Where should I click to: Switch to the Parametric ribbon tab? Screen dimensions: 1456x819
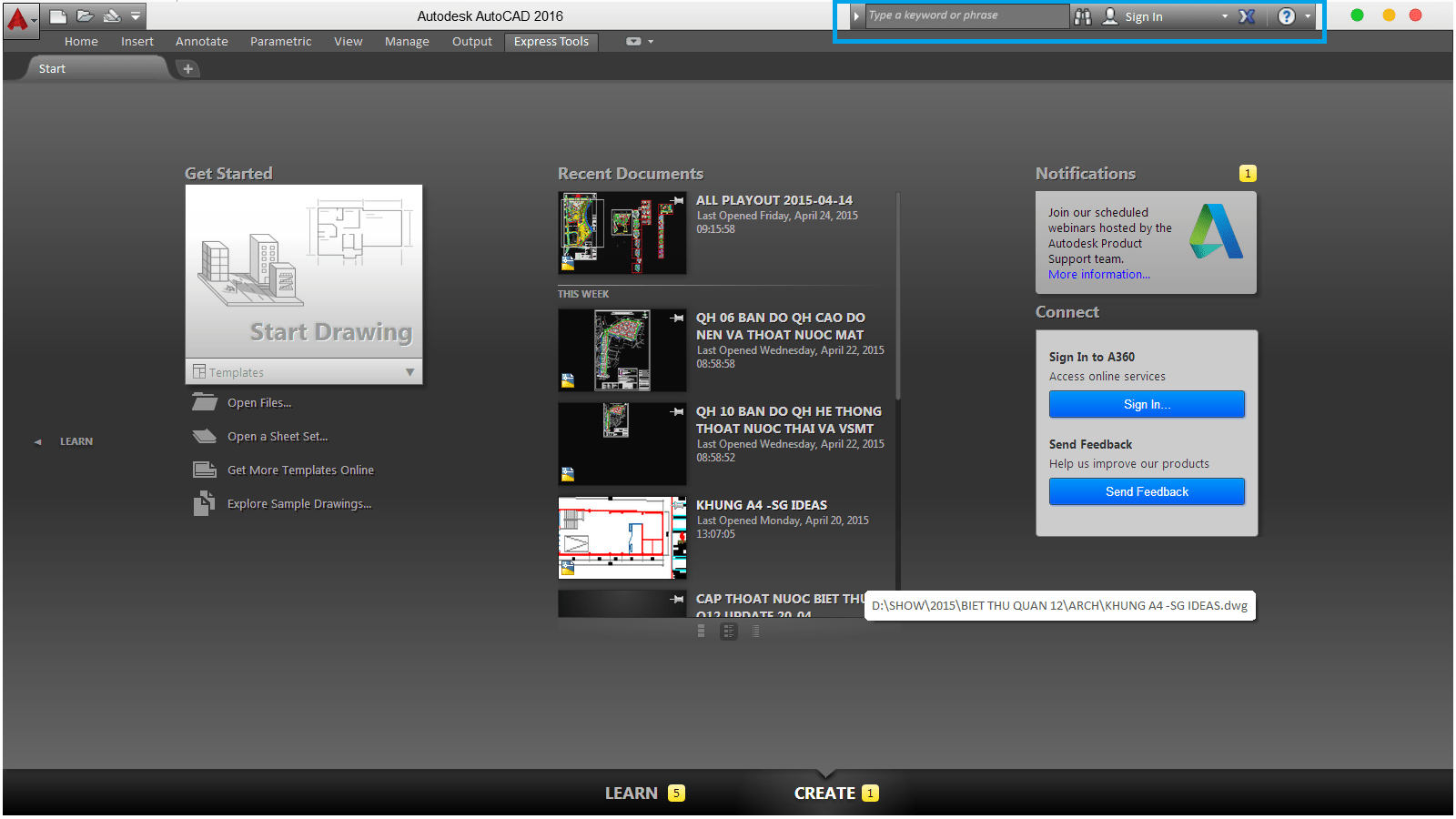click(x=281, y=42)
